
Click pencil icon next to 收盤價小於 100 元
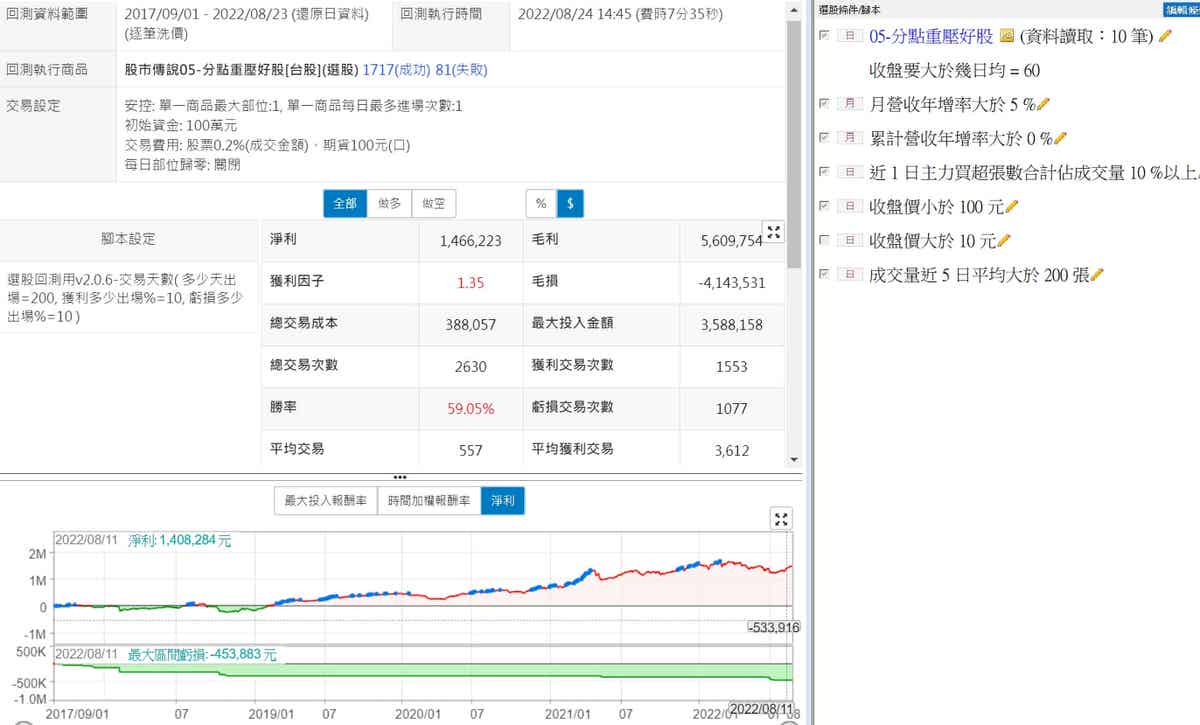[1011, 207]
